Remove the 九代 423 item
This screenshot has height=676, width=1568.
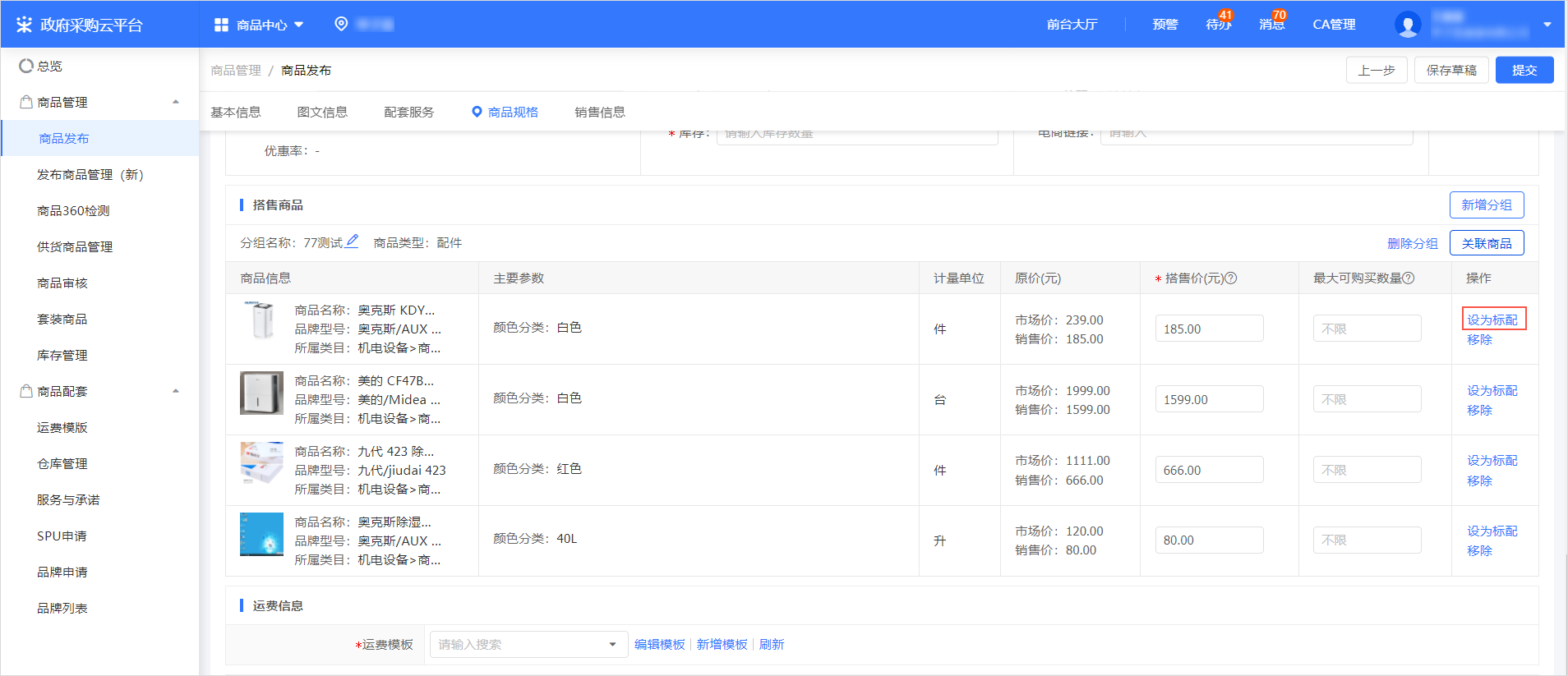1479,481
